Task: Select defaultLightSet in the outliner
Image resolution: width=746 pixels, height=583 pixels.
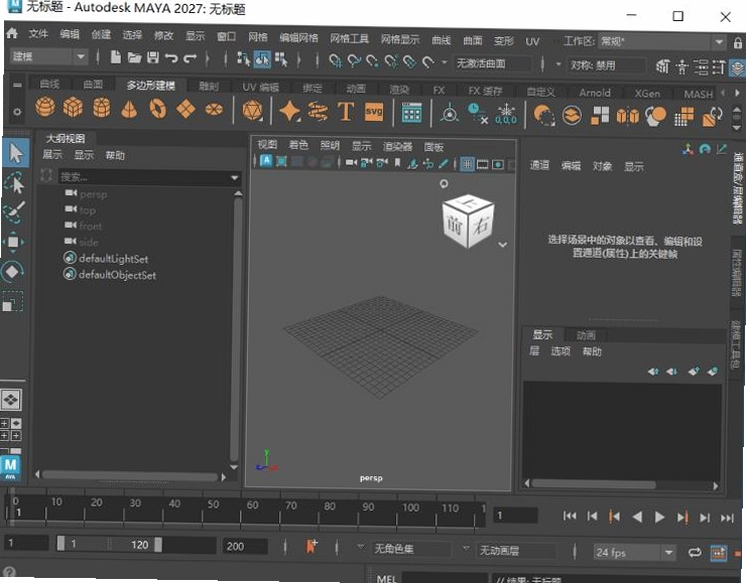Action: [113, 259]
